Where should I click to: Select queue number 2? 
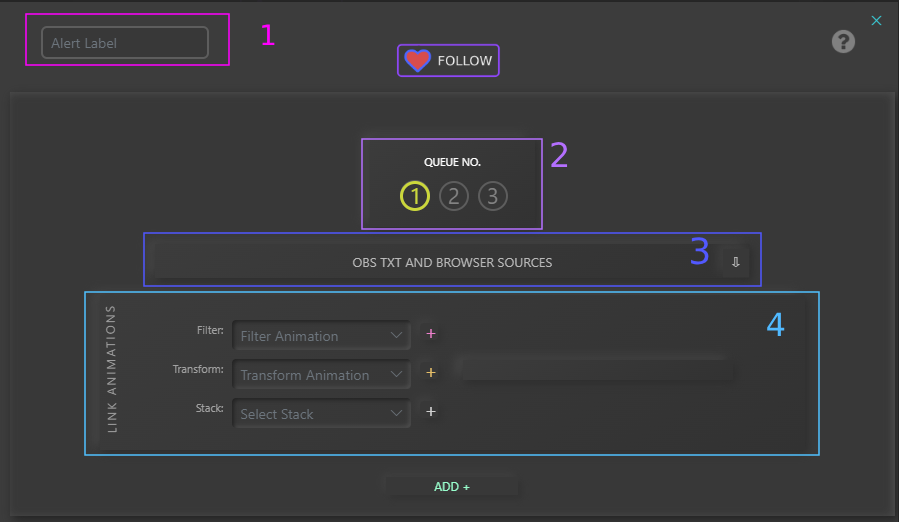pyautogui.click(x=453, y=196)
